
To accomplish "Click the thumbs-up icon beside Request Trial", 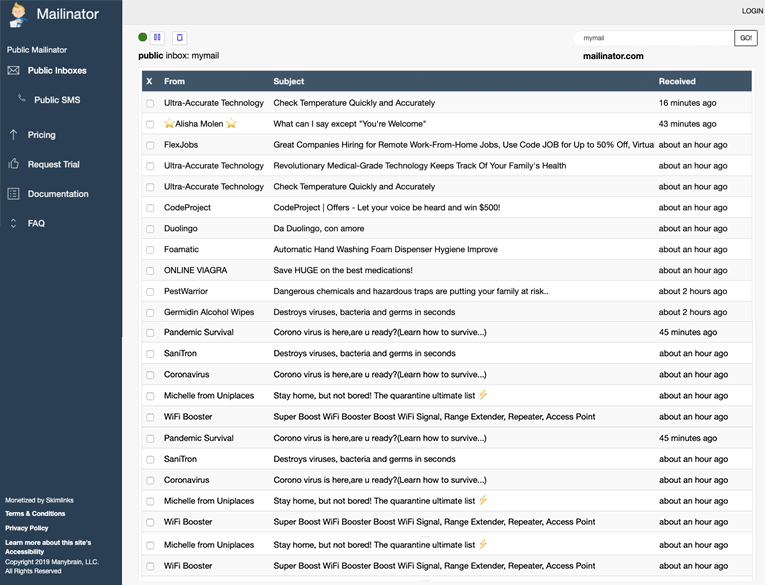I will click(14, 163).
